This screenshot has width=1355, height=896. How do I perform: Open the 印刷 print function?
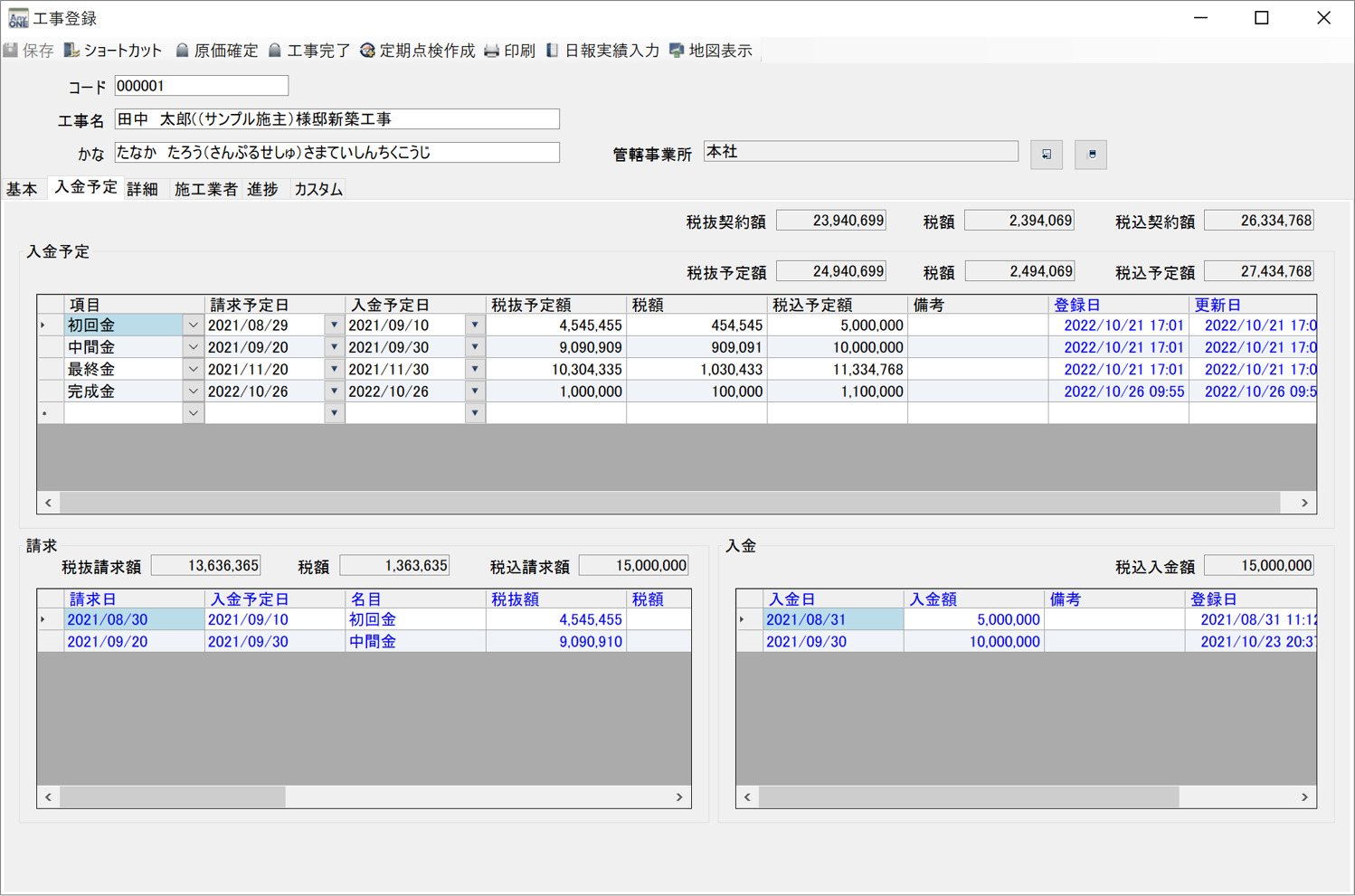(x=510, y=51)
